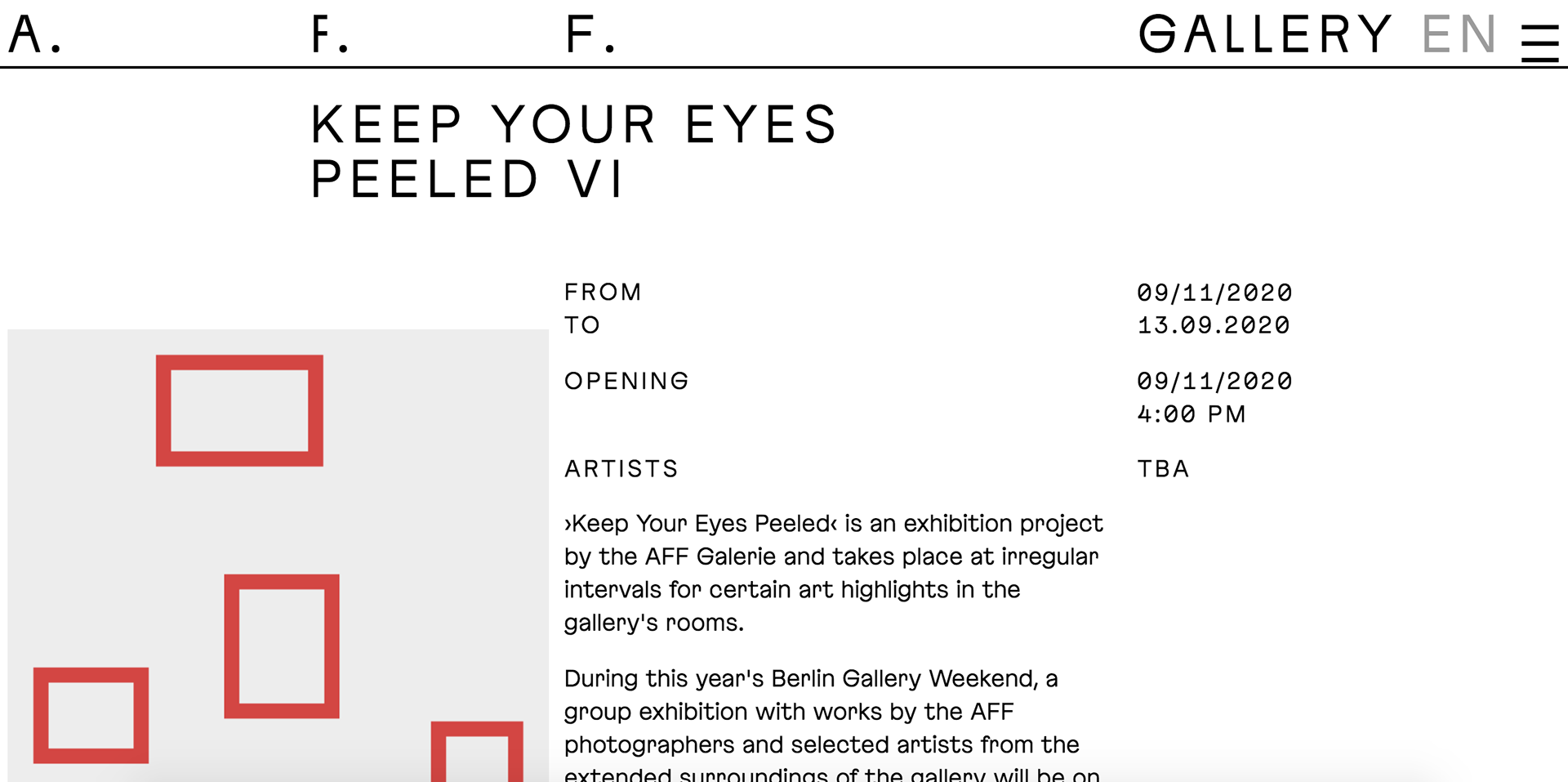Click the TO date 13.09.2020
Viewport: 1568px width, 782px height.
(x=1214, y=325)
